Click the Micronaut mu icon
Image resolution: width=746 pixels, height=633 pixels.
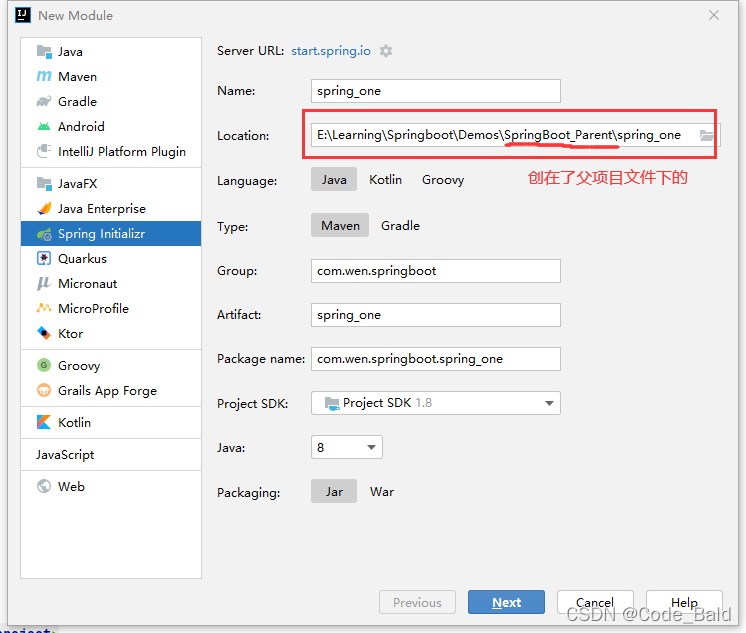coord(44,284)
